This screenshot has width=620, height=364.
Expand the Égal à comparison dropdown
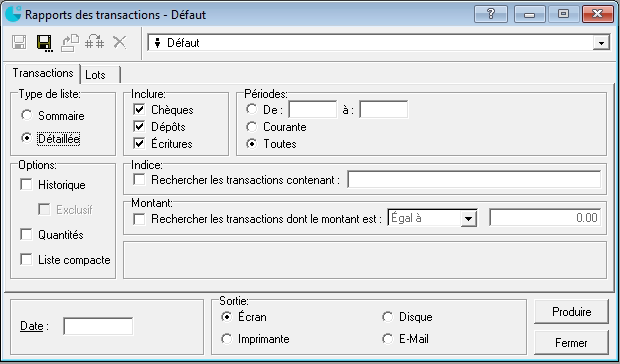469,218
